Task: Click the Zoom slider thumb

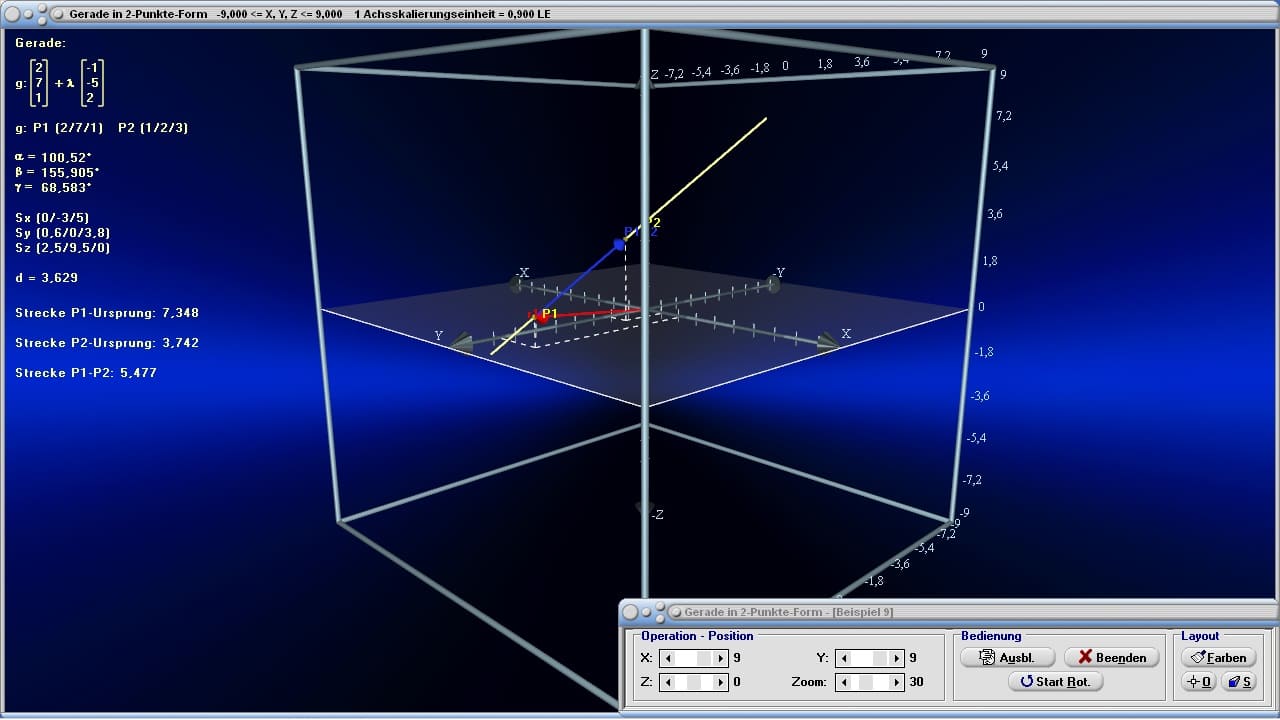Action: pyautogui.click(x=866, y=682)
